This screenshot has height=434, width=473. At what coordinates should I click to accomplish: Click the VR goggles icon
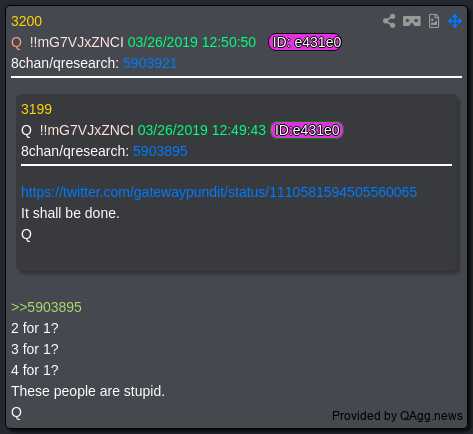pos(412,21)
